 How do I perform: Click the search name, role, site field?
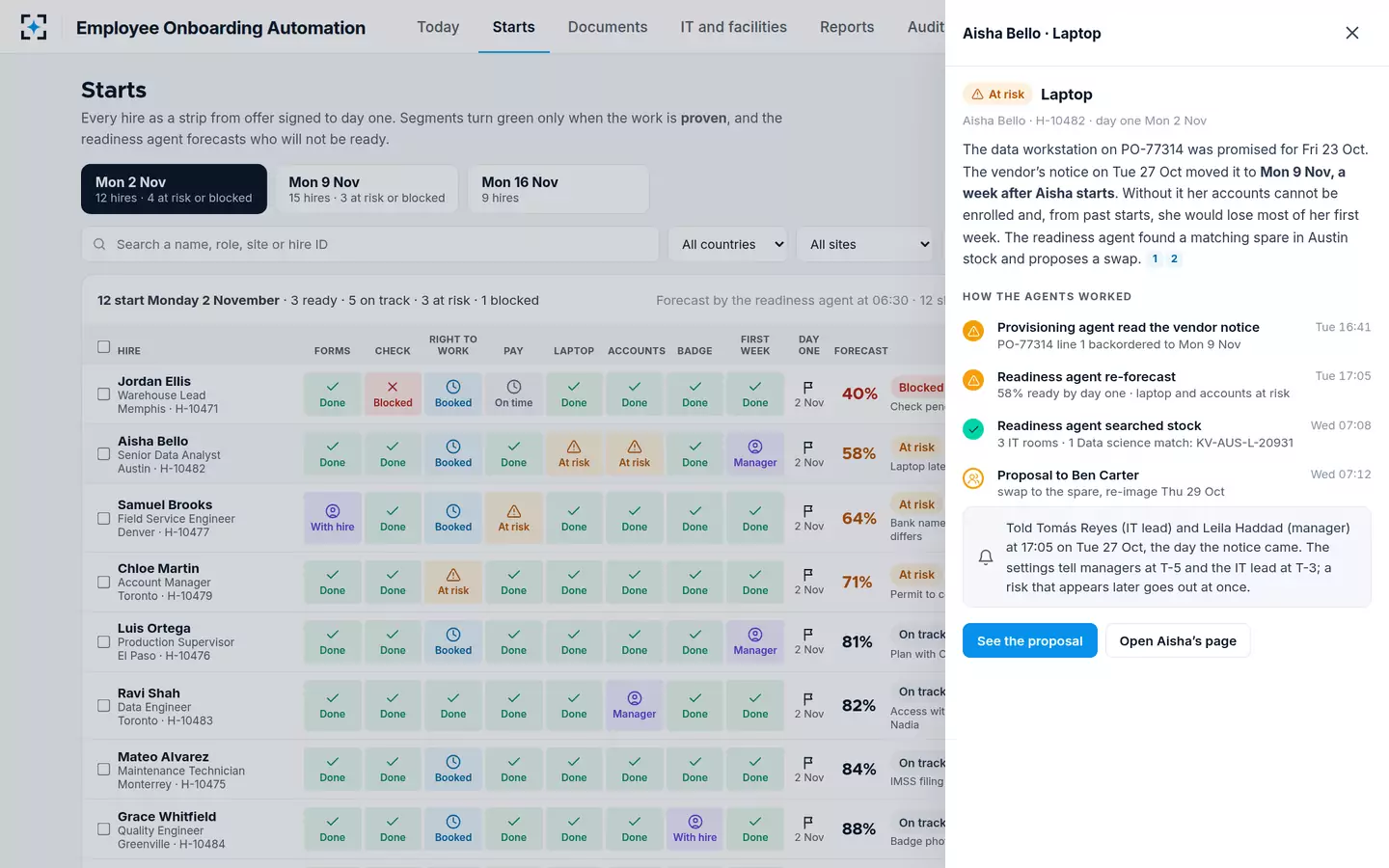(x=370, y=244)
